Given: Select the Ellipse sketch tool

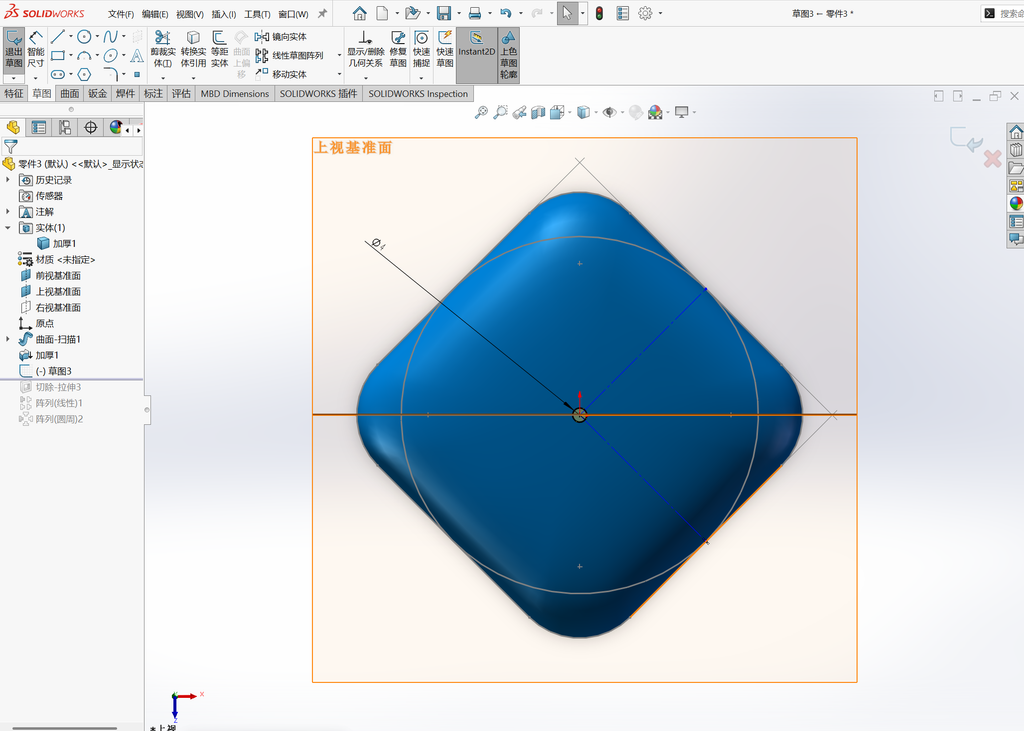Looking at the screenshot, I should tap(110, 56).
